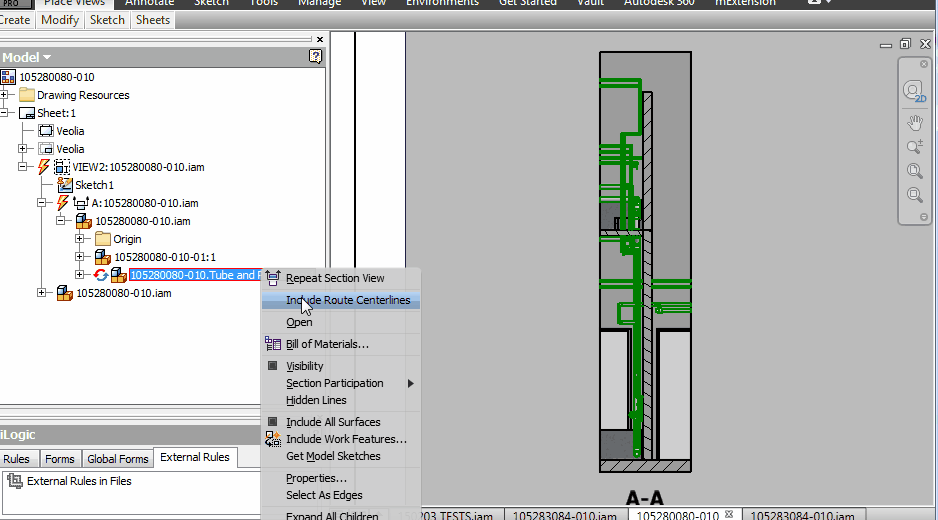Close the Model browser panel
Image resolution: width=938 pixels, height=520 pixels.
click(x=320, y=39)
